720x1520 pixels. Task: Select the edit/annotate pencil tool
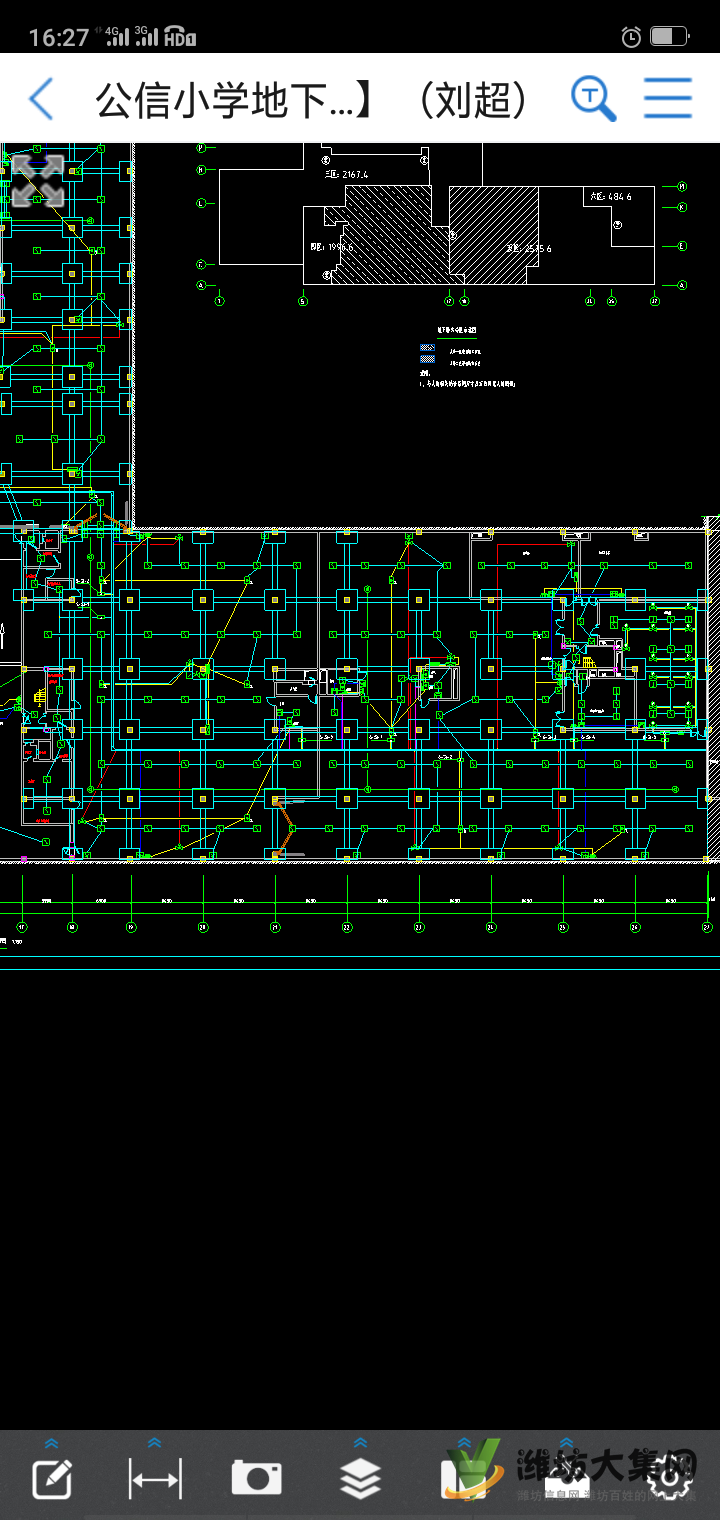[x=52, y=1479]
